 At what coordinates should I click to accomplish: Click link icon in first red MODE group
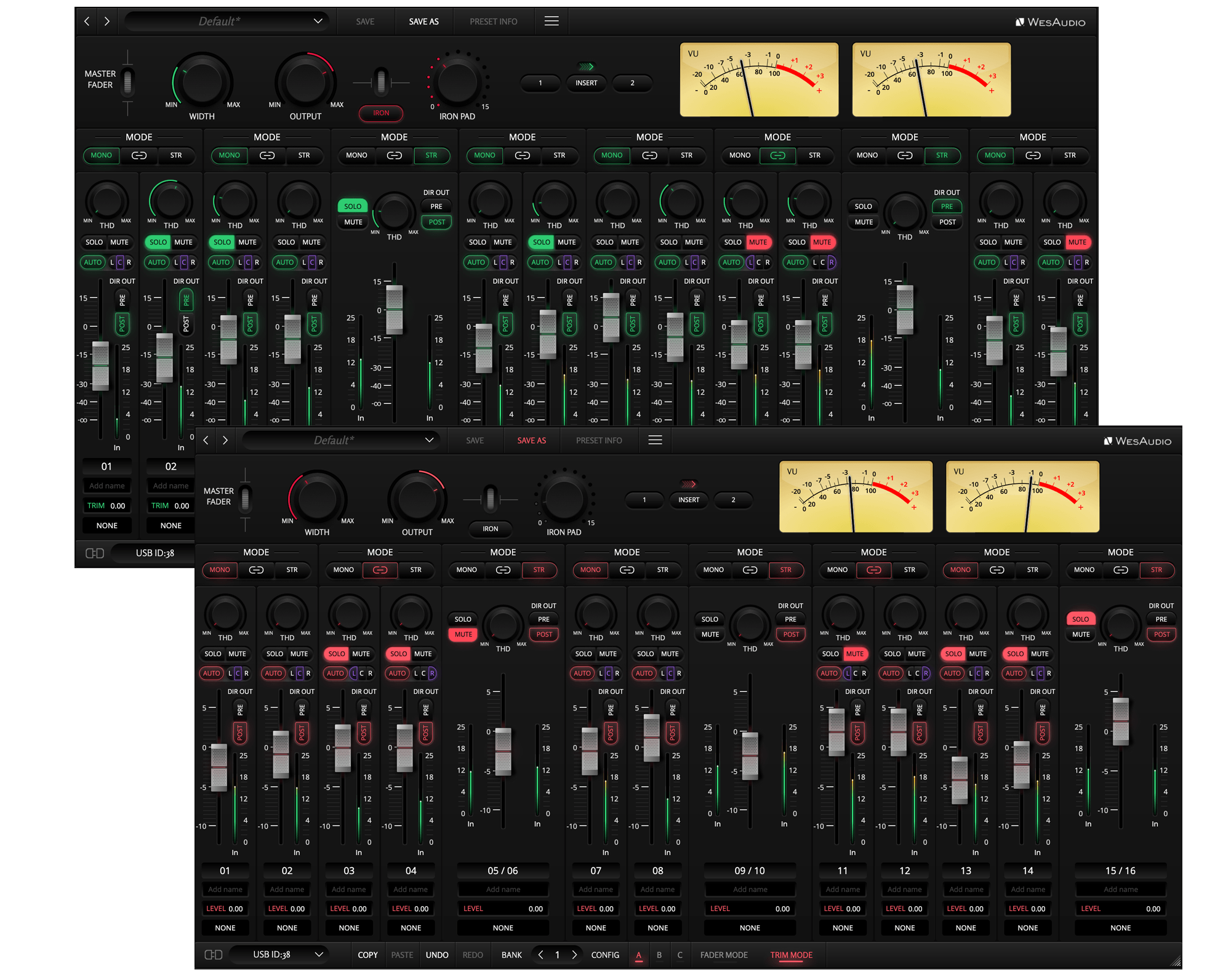pos(256,570)
